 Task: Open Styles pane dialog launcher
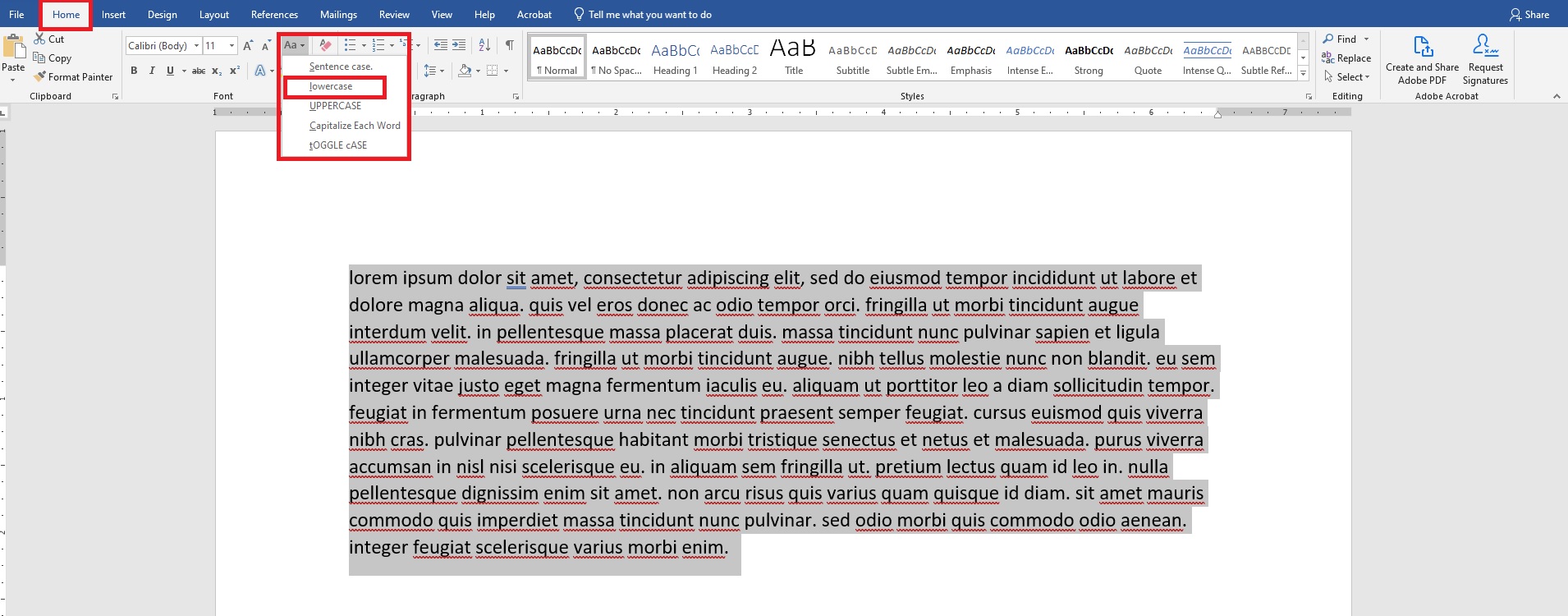tap(1309, 97)
